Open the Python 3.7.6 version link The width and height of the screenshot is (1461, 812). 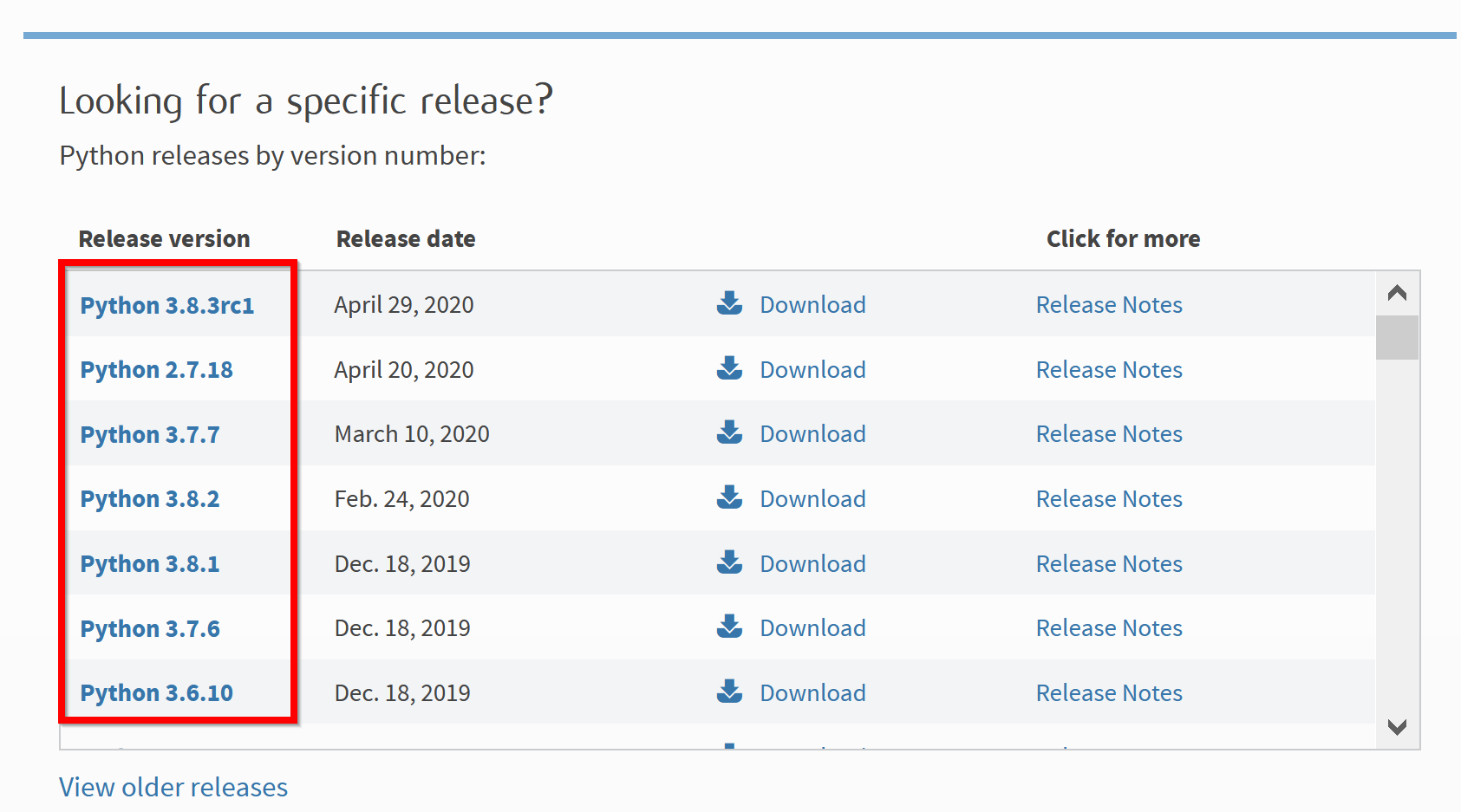pyautogui.click(x=150, y=629)
